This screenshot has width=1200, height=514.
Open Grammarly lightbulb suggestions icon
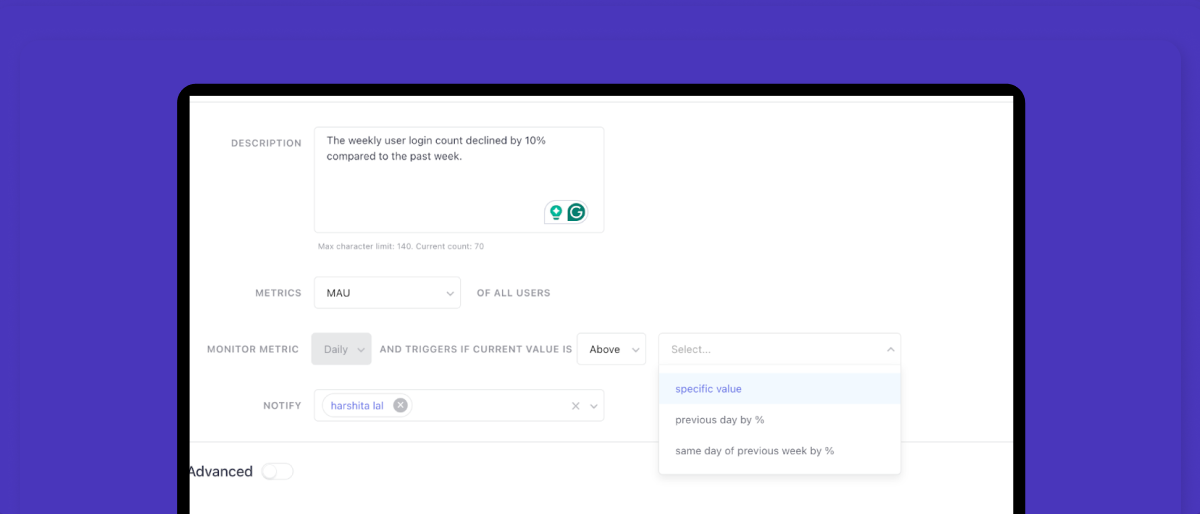(x=556, y=212)
